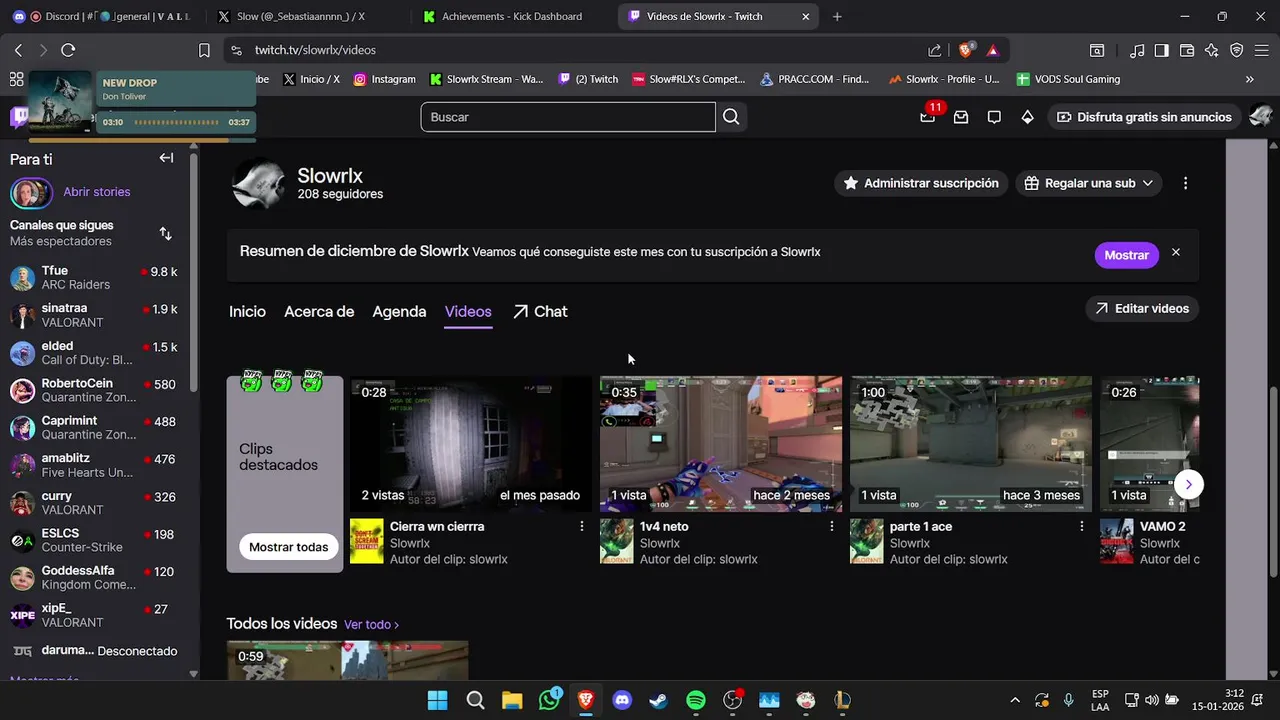Click the bookmark this page icon

(204, 50)
